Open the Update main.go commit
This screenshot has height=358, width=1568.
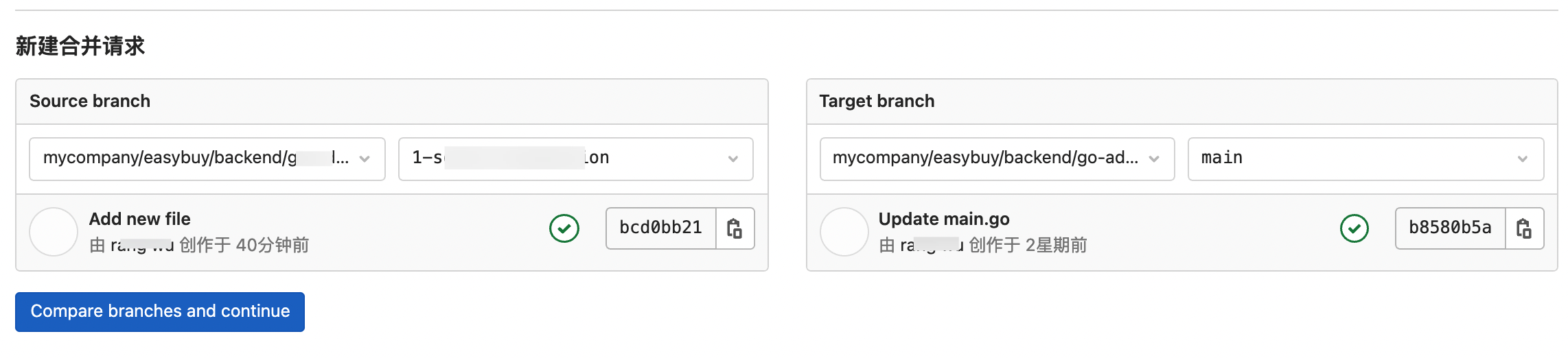944,219
